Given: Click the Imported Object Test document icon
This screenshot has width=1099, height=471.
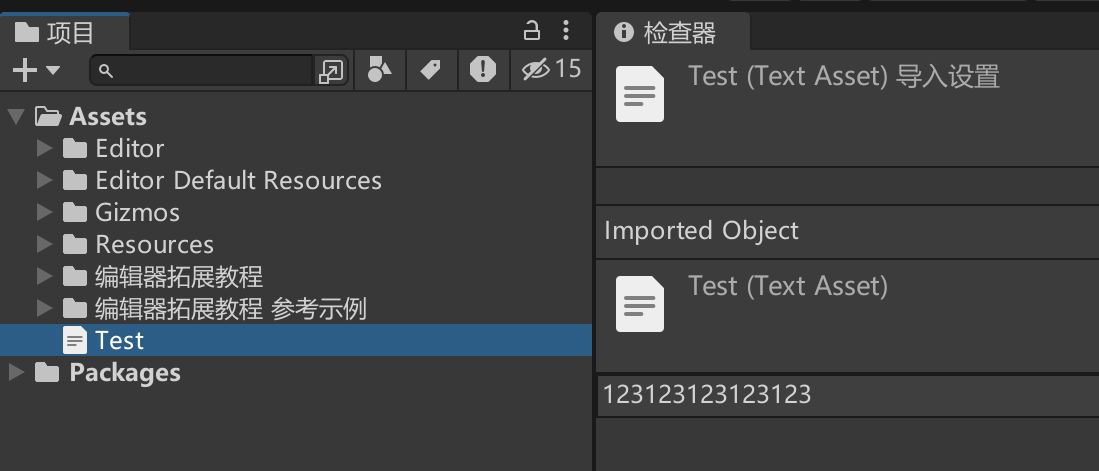Looking at the screenshot, I should pos(640,304).
